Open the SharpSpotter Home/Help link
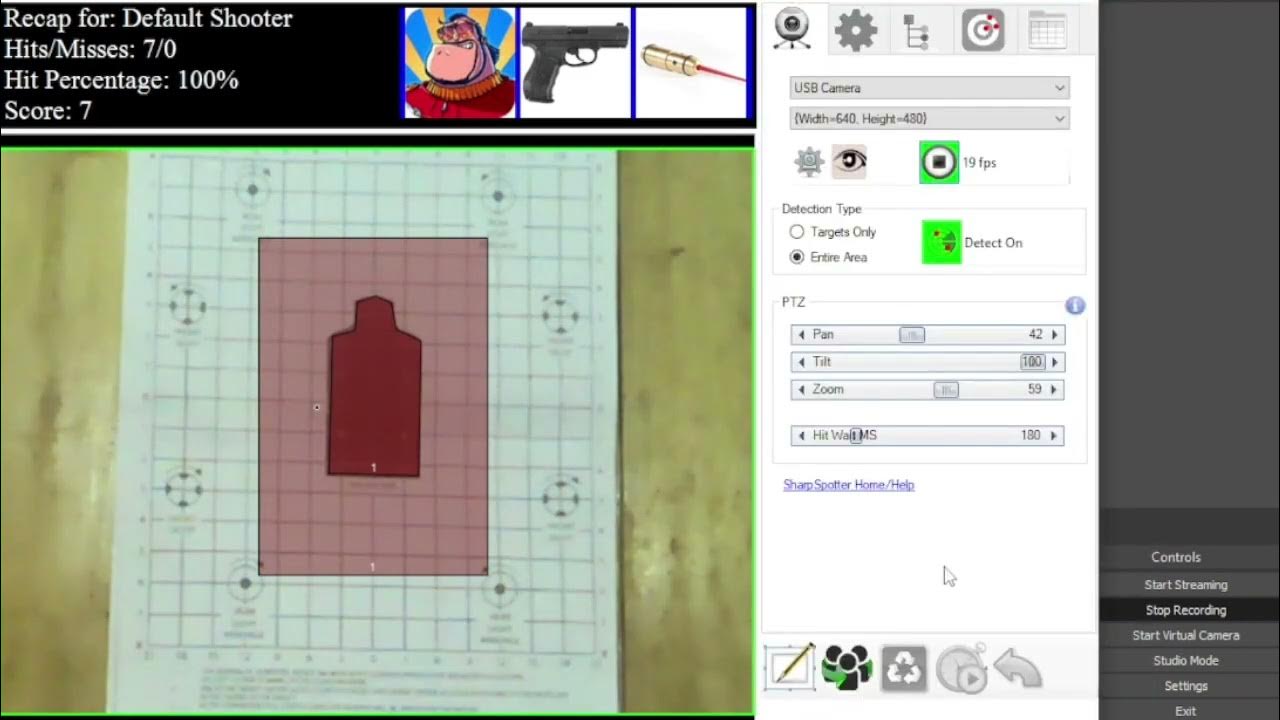1280x720 pixels. click(849, 485)
